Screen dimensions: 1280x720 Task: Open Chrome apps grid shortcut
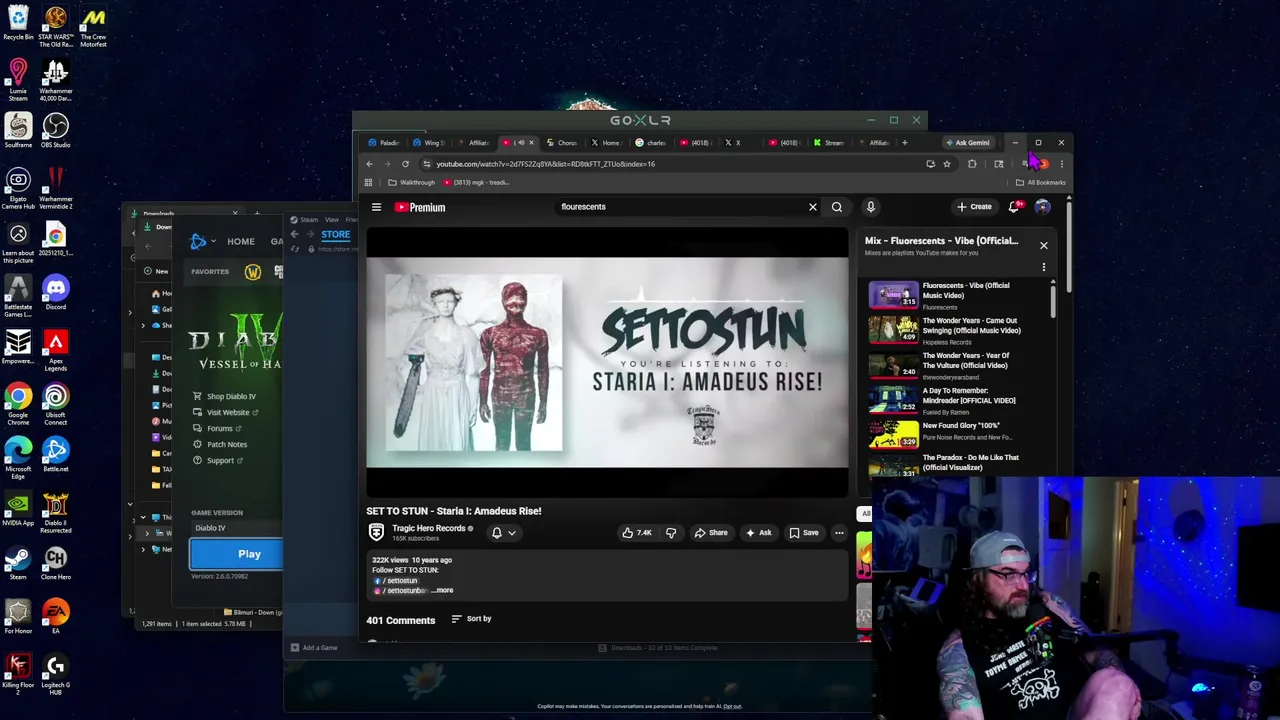pos(368,183)
